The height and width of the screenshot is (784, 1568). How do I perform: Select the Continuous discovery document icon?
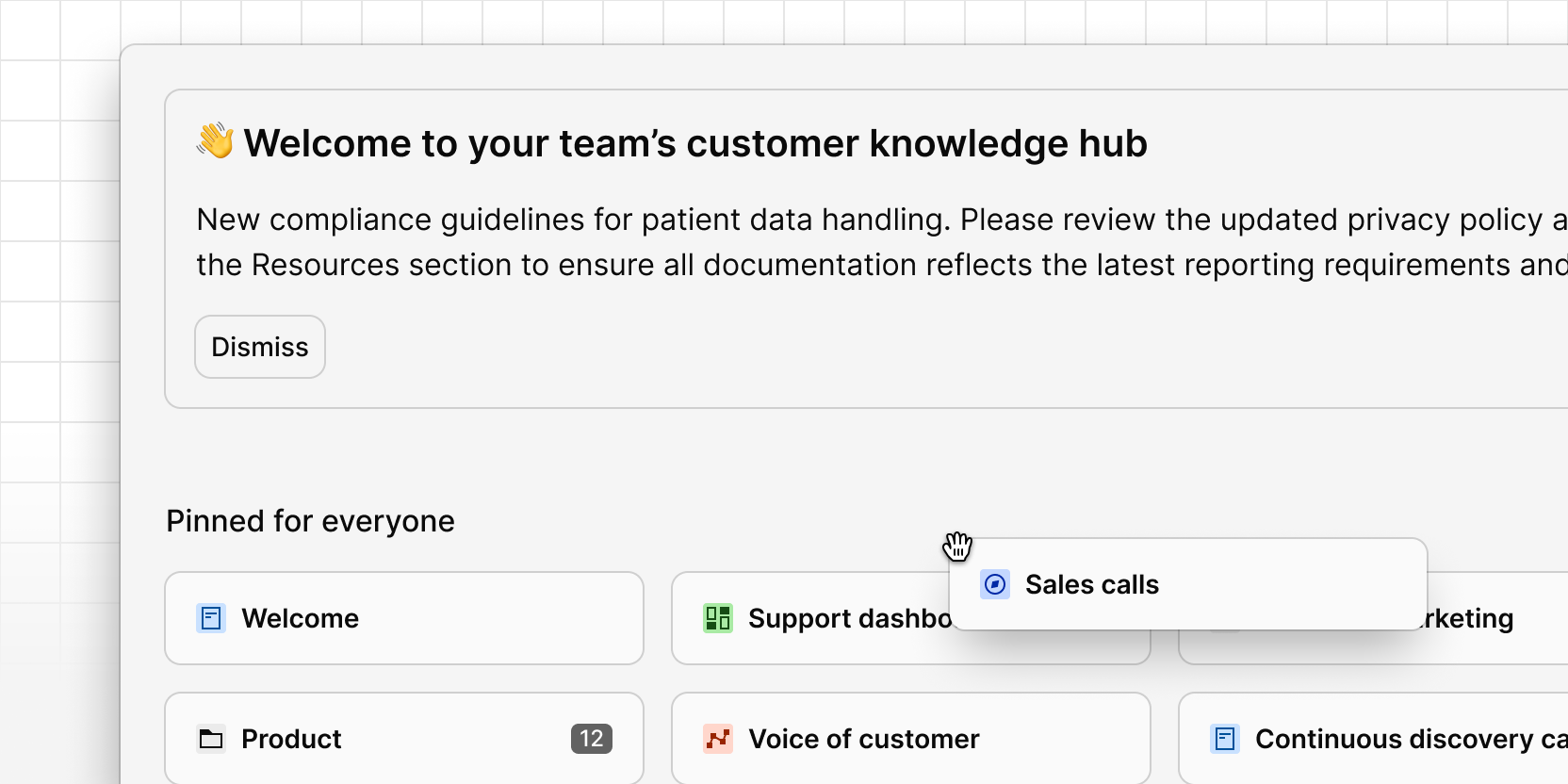pos(1225,740)
